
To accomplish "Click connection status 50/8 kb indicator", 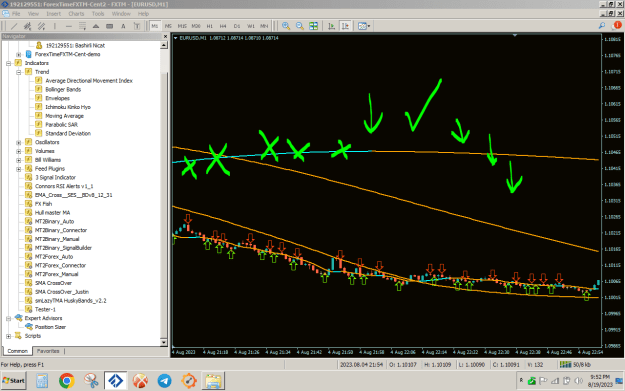I will (x=576, y=364).
